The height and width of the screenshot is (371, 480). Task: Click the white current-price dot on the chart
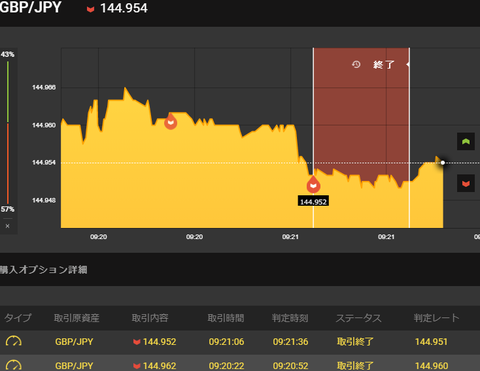(x=443, y=163)
